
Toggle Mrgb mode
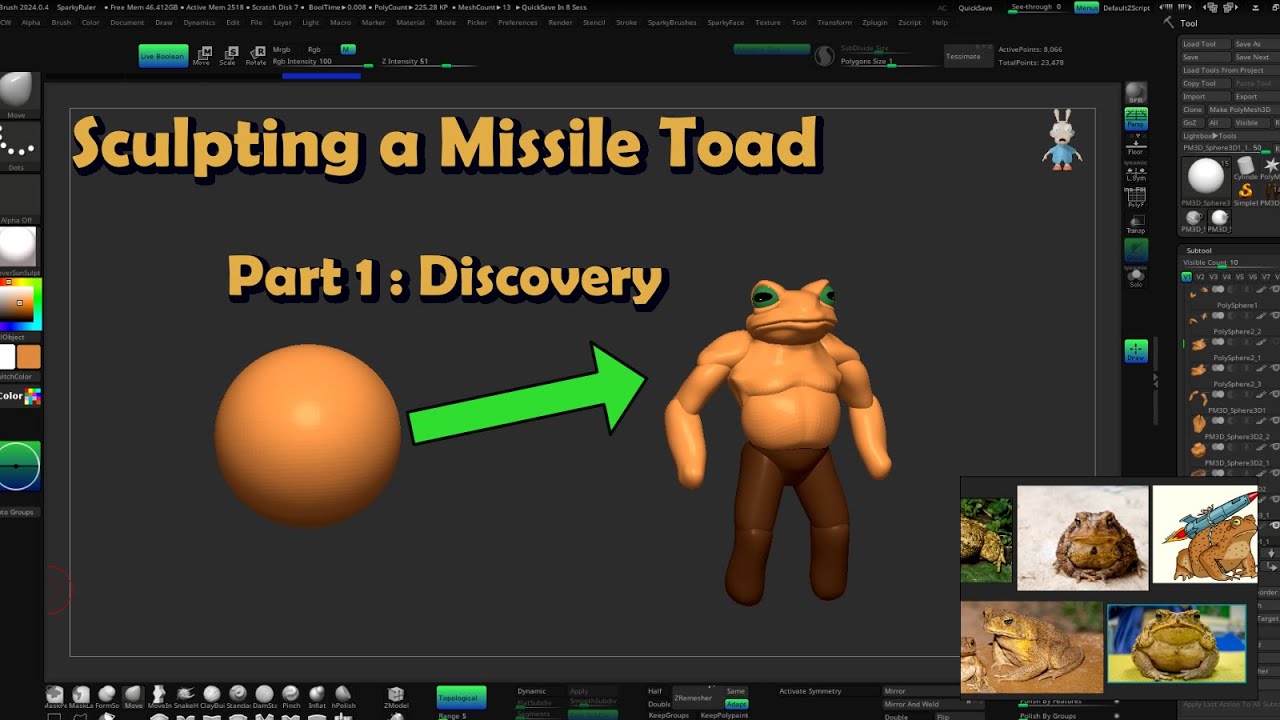pos(281,49)
